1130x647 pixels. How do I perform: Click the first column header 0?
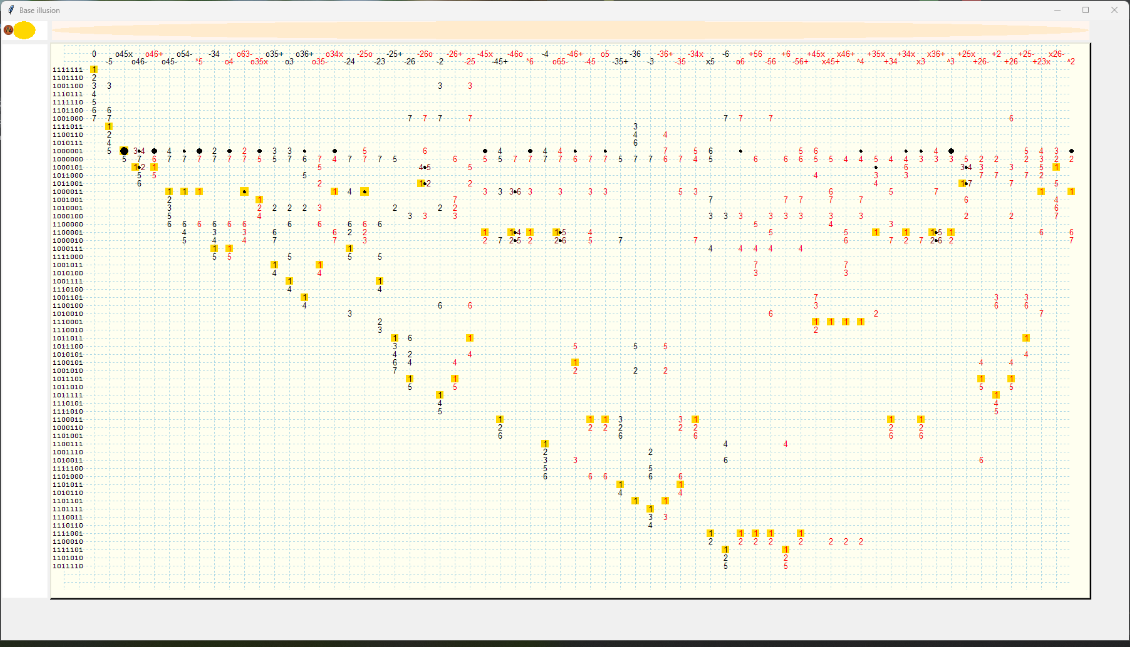click(94, 54)
